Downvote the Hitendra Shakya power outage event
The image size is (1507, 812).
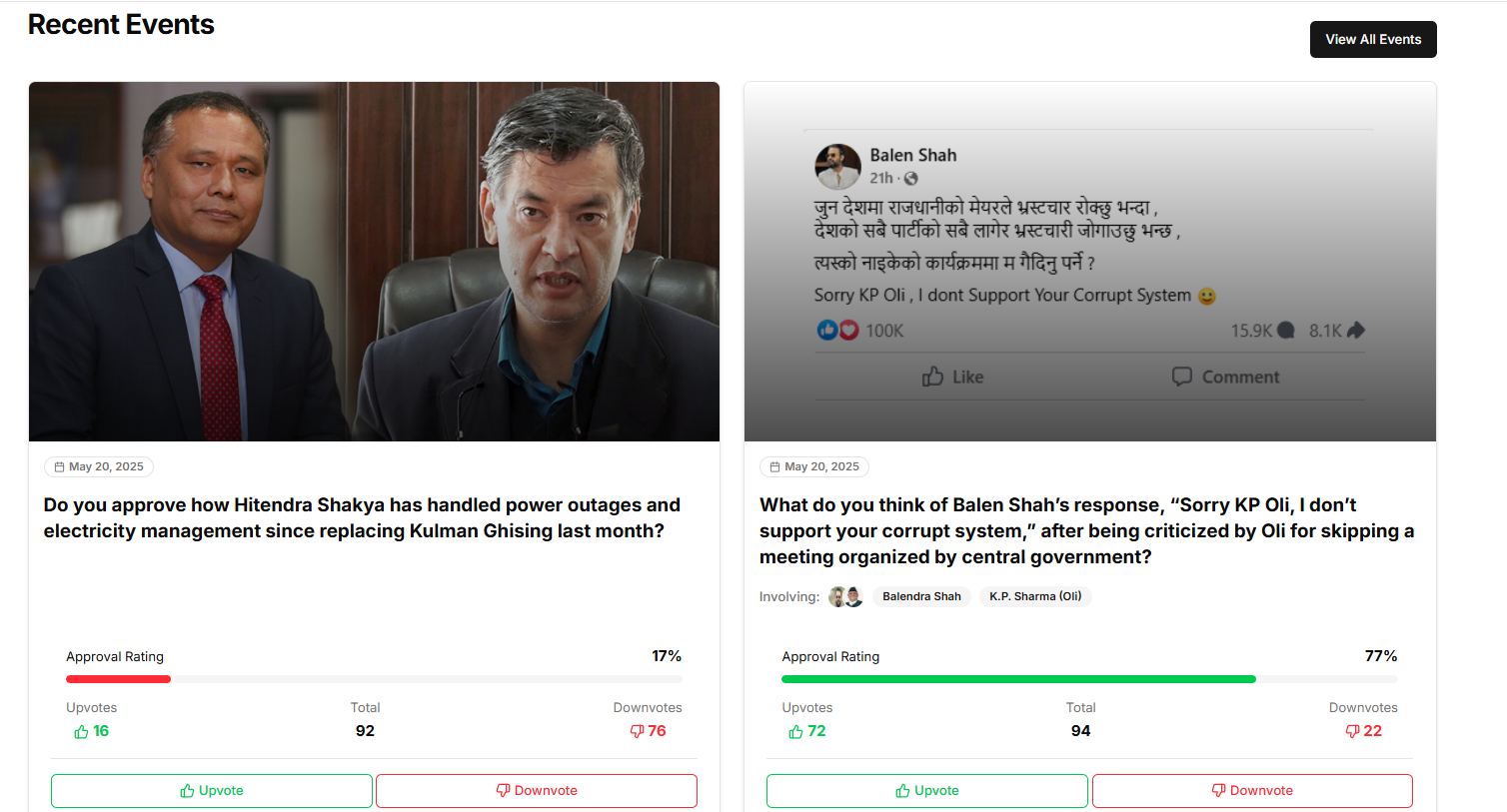[x=537, y=790]
